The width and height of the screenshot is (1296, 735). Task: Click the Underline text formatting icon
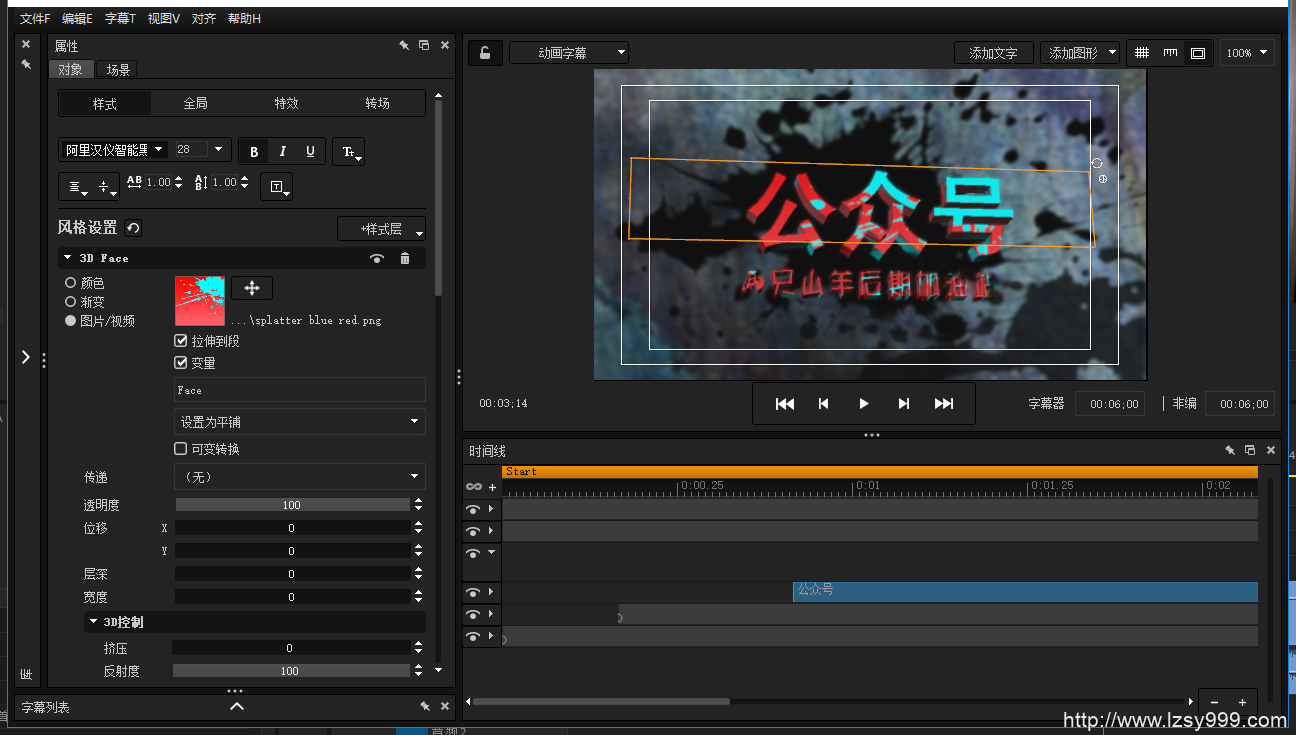310,152
